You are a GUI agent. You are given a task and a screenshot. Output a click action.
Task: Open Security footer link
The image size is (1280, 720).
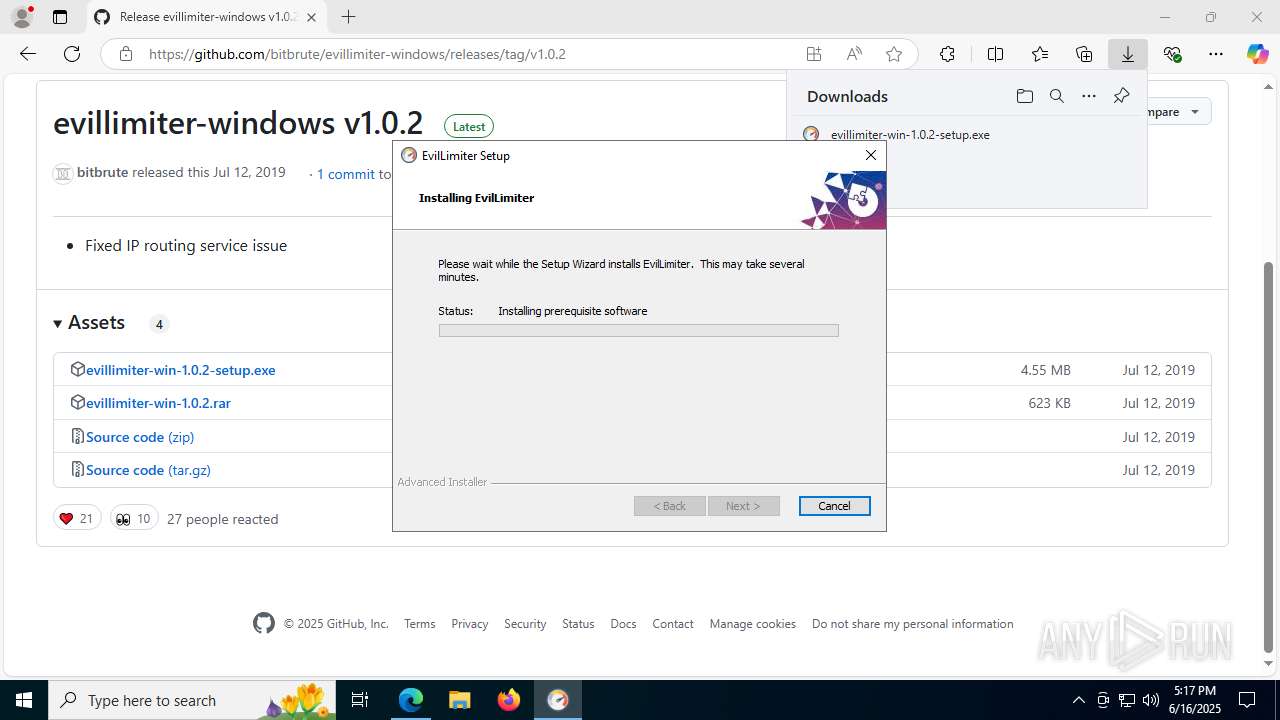tap(525, 623)
